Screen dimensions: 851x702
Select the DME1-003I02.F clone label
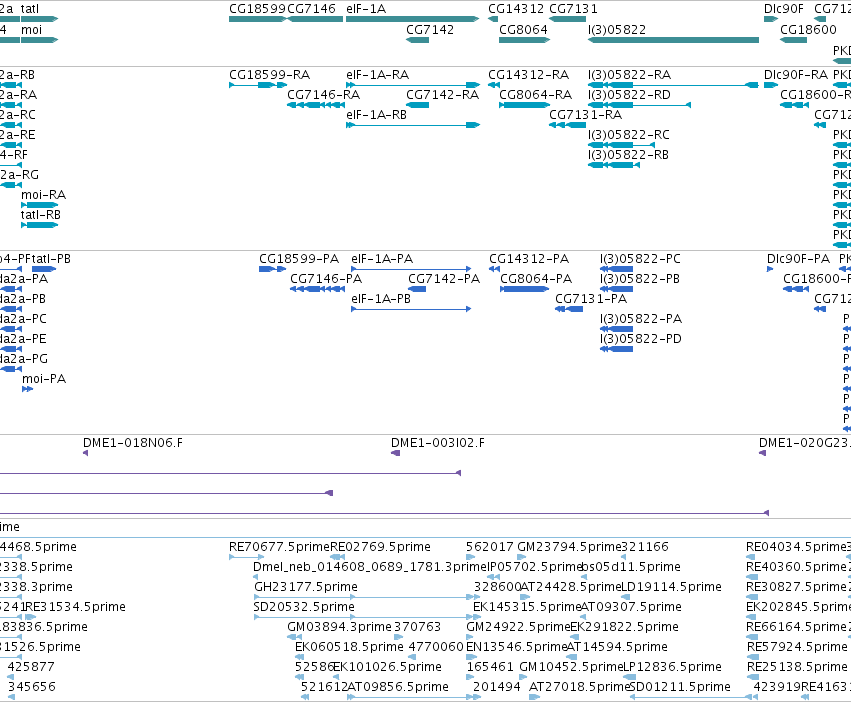point(438,442)
